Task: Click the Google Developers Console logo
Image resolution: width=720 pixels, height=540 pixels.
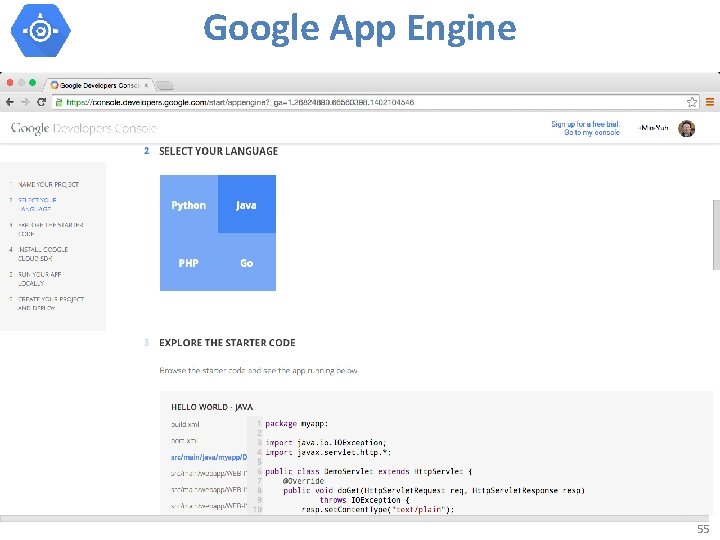Action: pyautogui.click(x=84, y=128)
